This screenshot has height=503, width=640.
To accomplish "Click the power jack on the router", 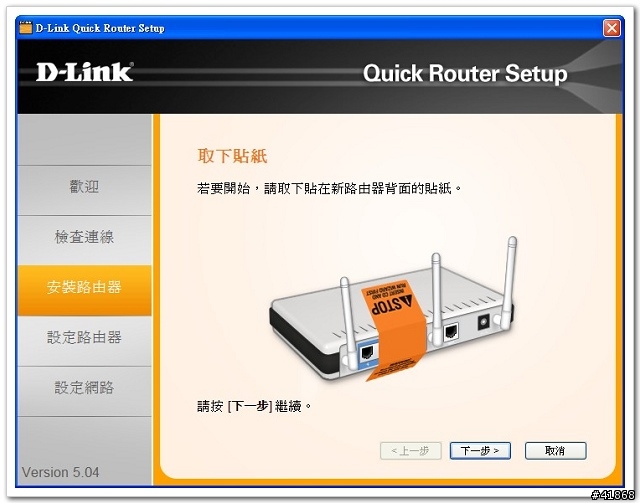I will (484, 322).
